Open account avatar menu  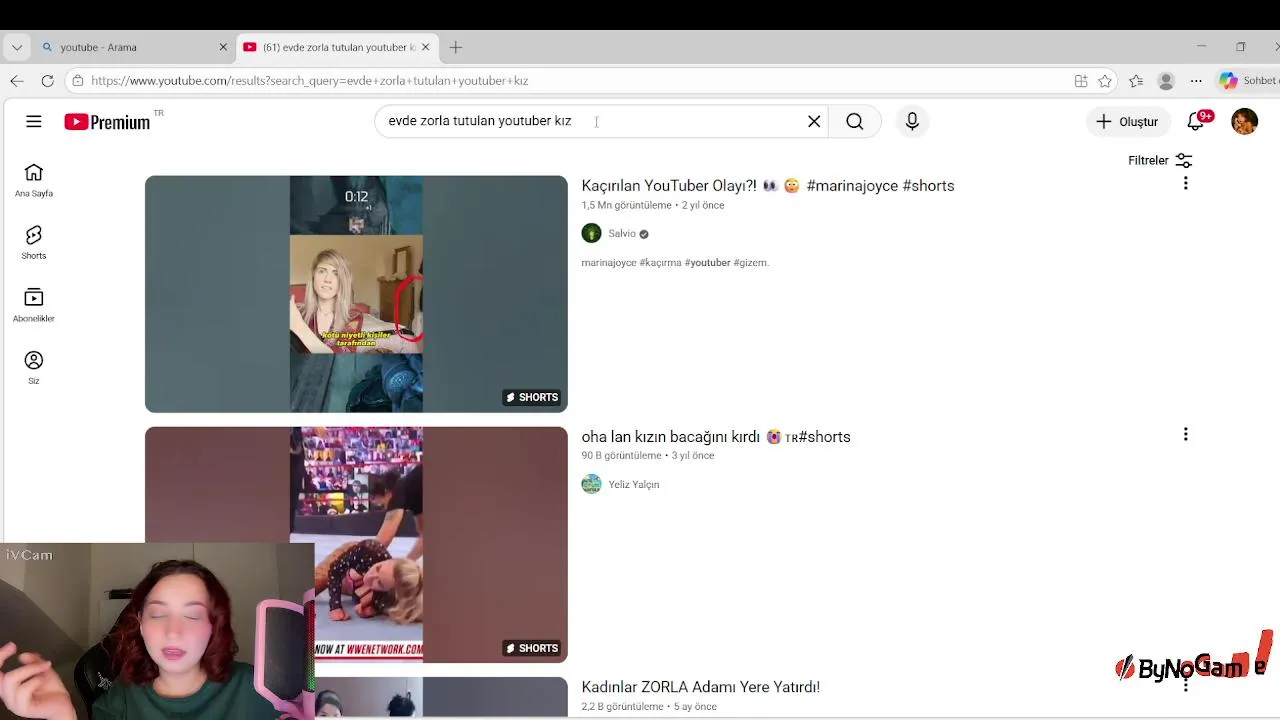click(x=1245, y=121)
